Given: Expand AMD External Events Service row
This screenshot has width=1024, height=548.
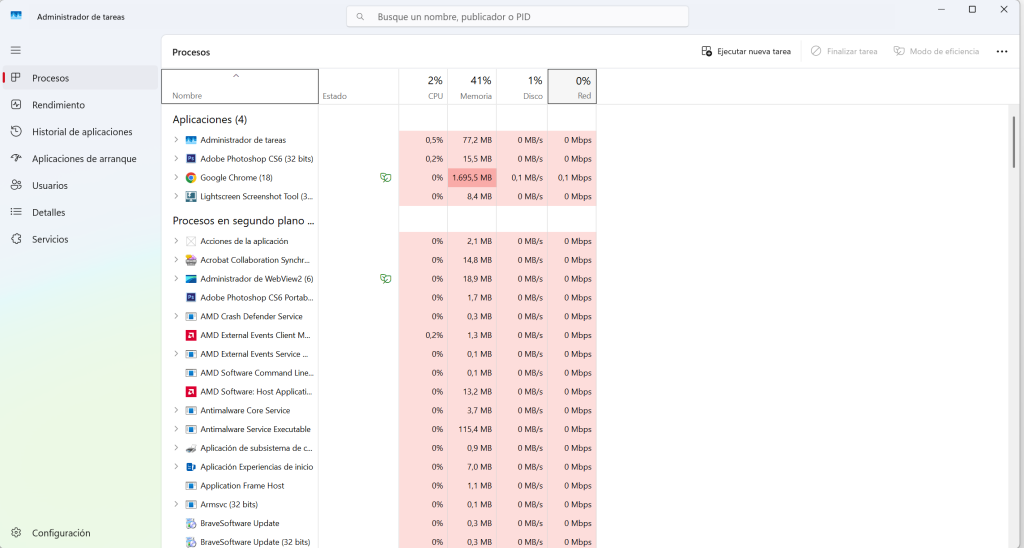Looking at the screenshot, I should click(x=176, y=354).
